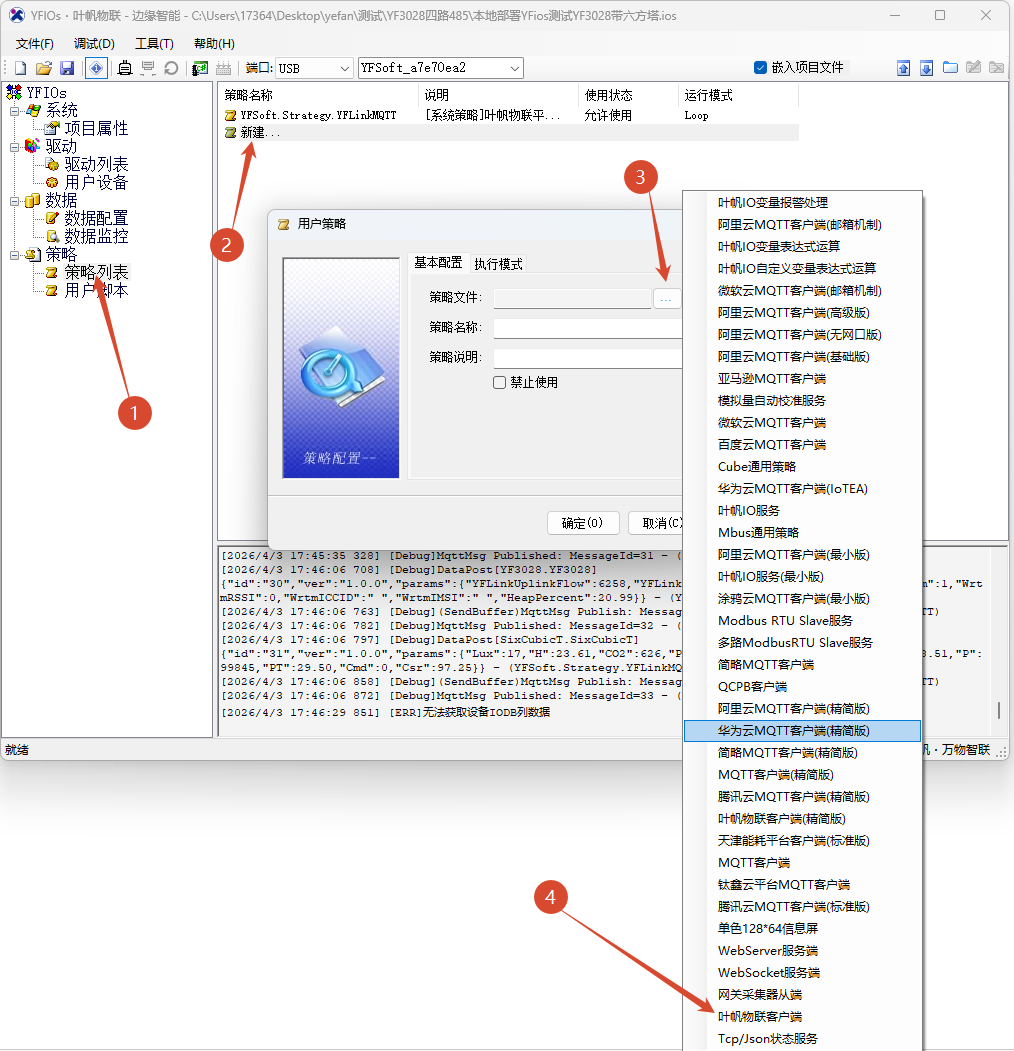The width and height of the screenshot is (1014, 1051).
Task: Click the blue folder icon at top right
Action: click(950, 68)
